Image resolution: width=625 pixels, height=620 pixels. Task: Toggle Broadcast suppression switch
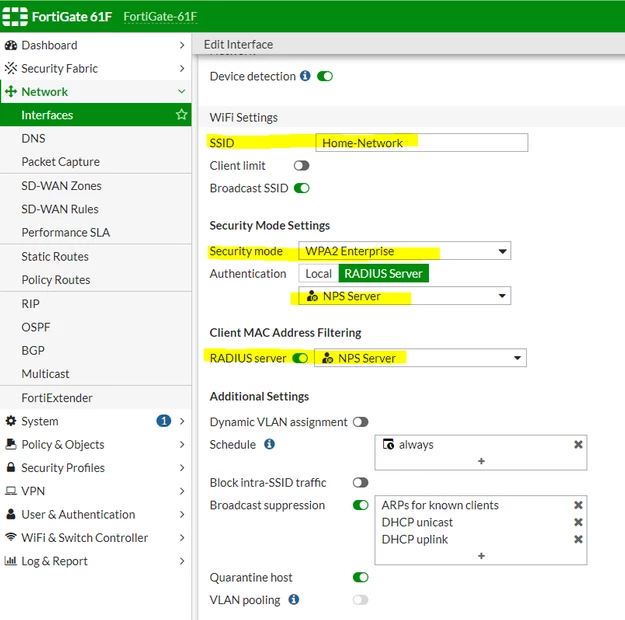click(360, 505)
